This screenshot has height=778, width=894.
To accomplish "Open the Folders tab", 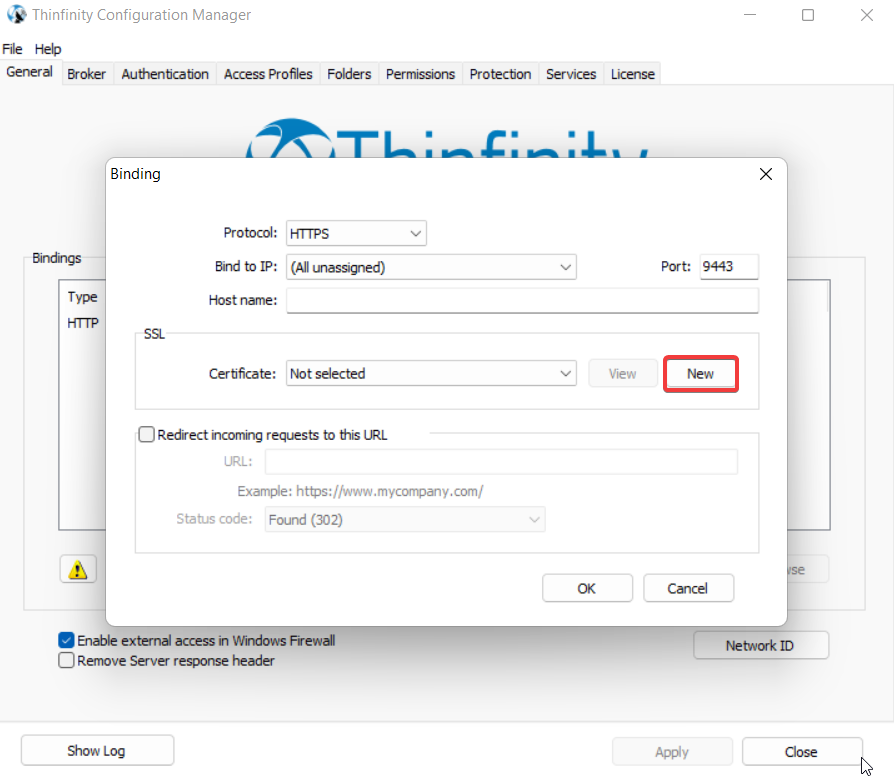I will pos(349,74).
